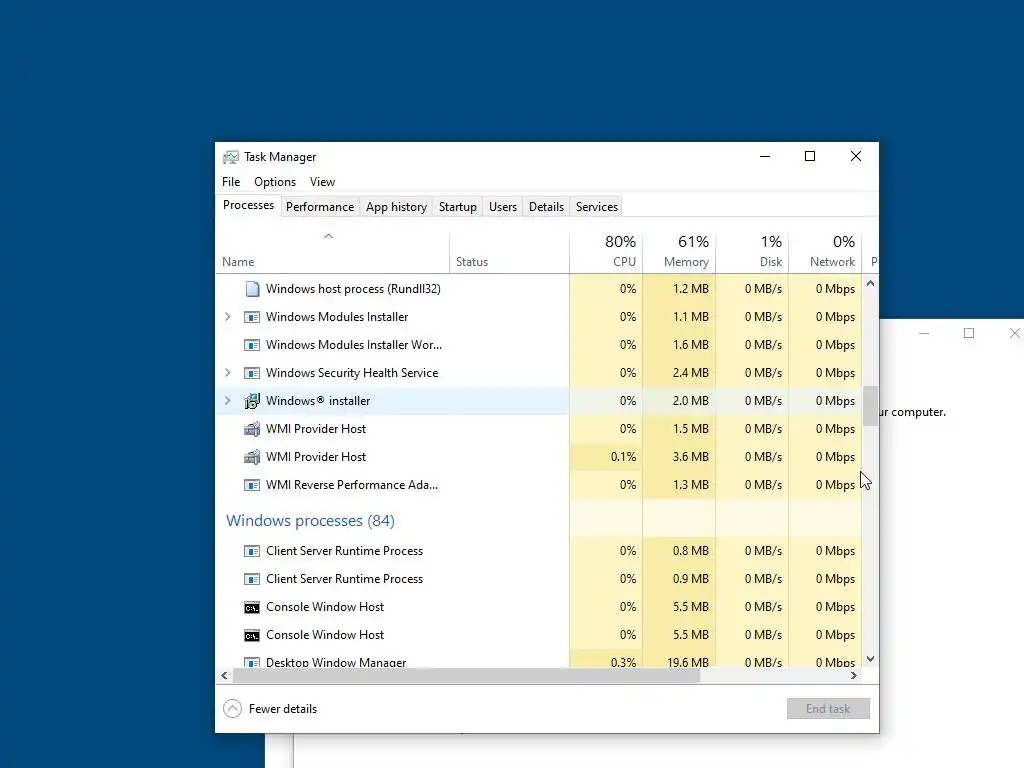1024x768 pixels.
Task: Click the vertical scrollbar thumb
Action: pyautogui.click(x=870, y=406)
